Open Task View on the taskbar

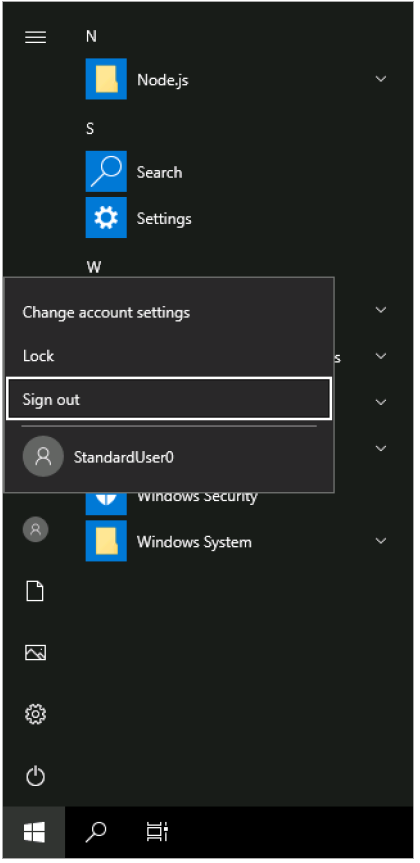157,832
